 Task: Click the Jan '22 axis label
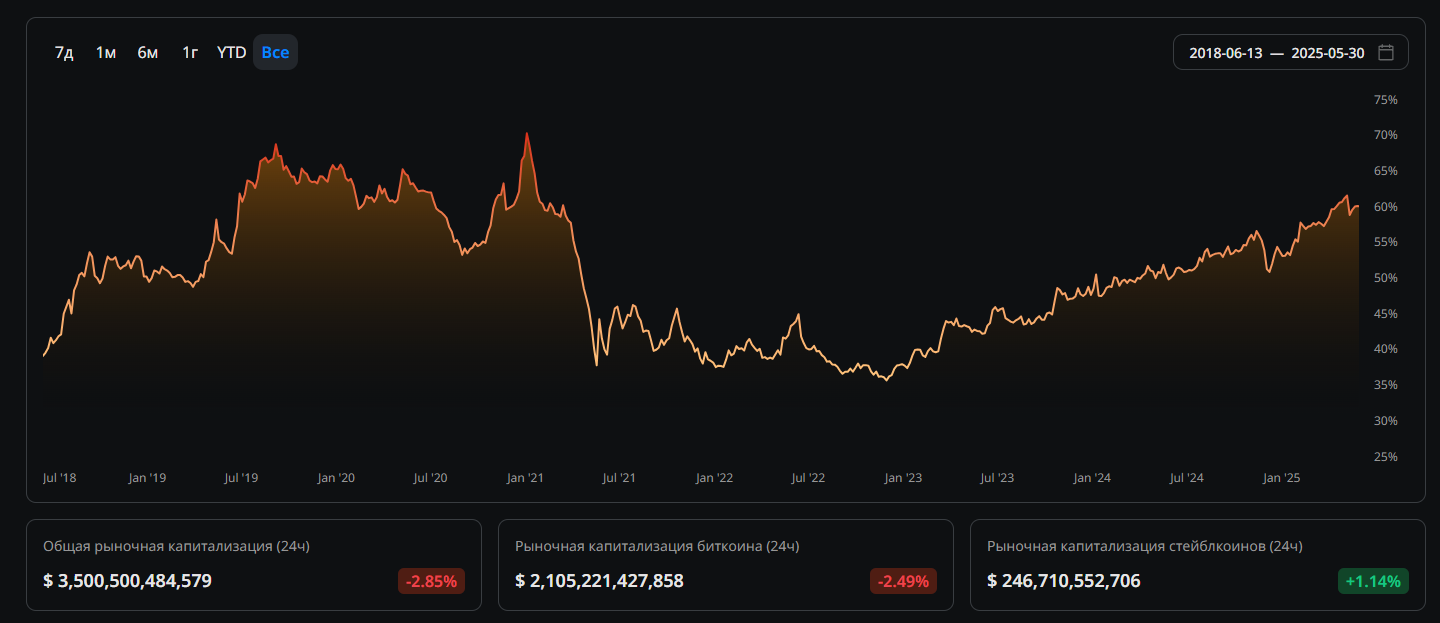pos(714,478)
